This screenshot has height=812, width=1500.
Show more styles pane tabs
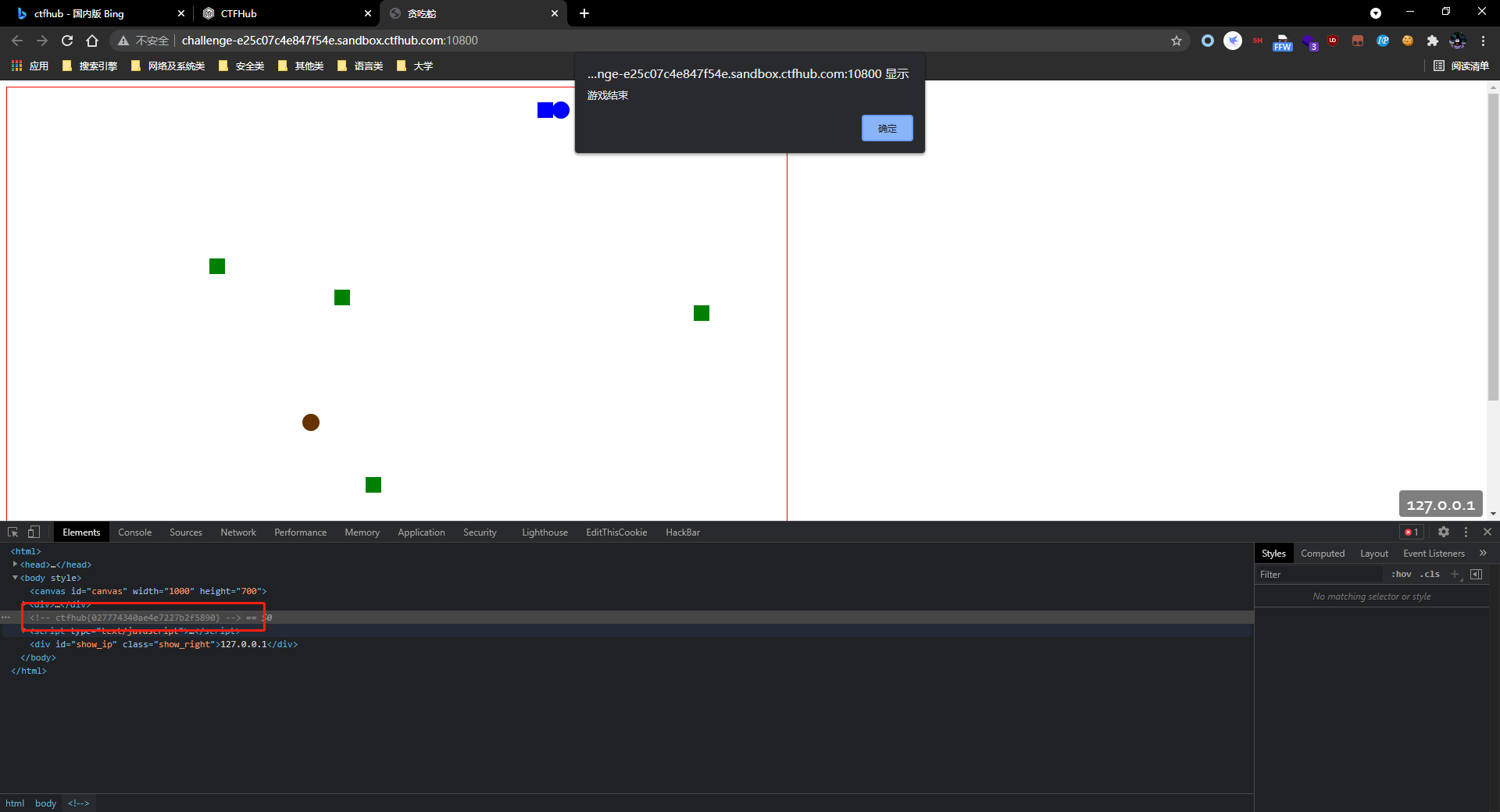point(1483,554)
